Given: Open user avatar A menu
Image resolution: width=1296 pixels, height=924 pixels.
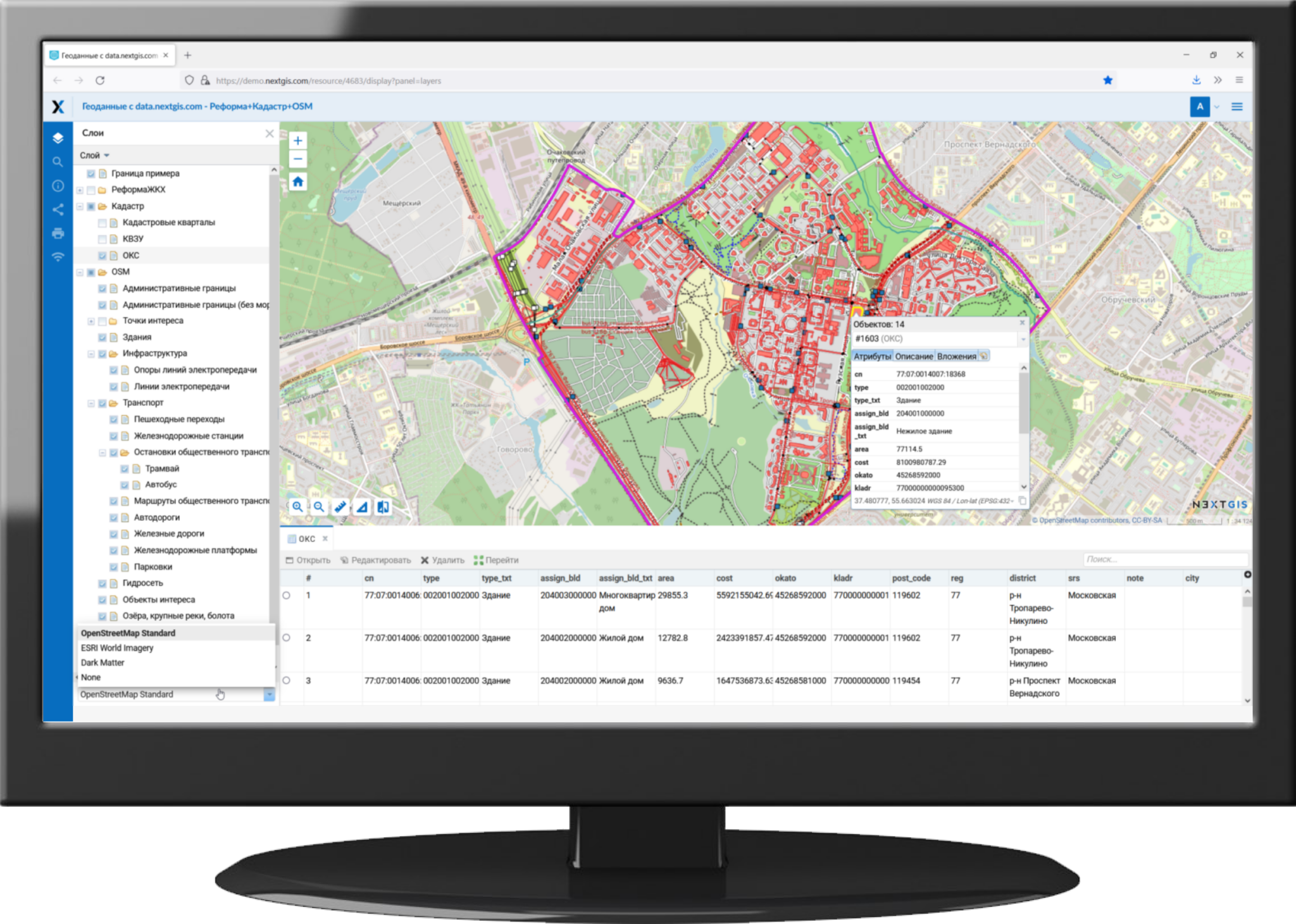Looking at the screenshot, I should pos(1200,106).
